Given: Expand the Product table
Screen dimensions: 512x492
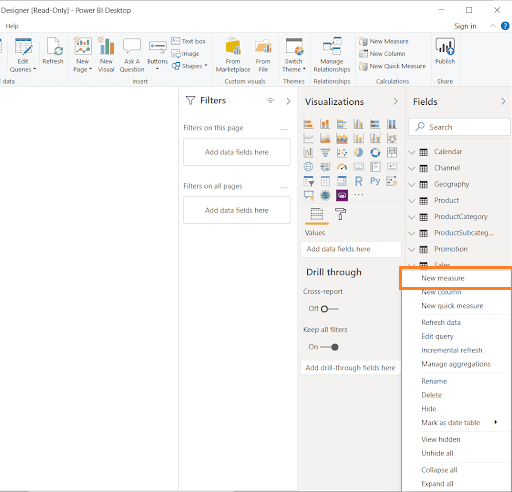Looking at the screenshot, I should [x=412, y=201].
